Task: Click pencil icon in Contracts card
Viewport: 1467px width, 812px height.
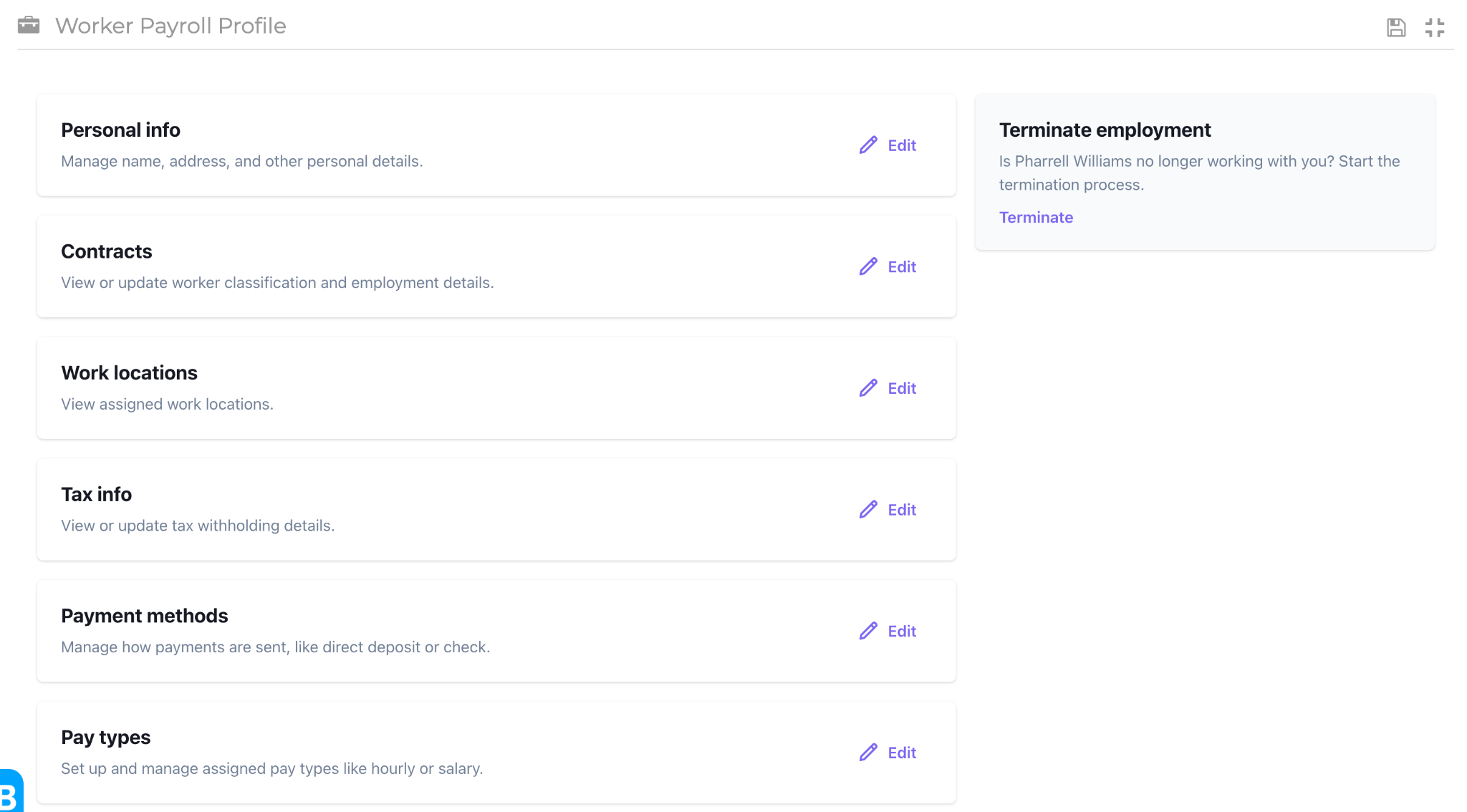Action: [868, 266]
